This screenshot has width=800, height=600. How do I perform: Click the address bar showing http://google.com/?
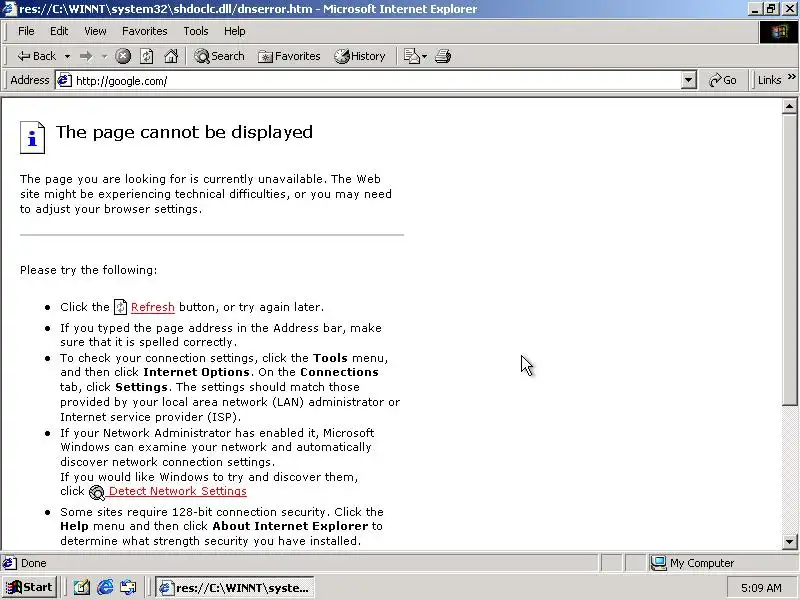[377, 81]
